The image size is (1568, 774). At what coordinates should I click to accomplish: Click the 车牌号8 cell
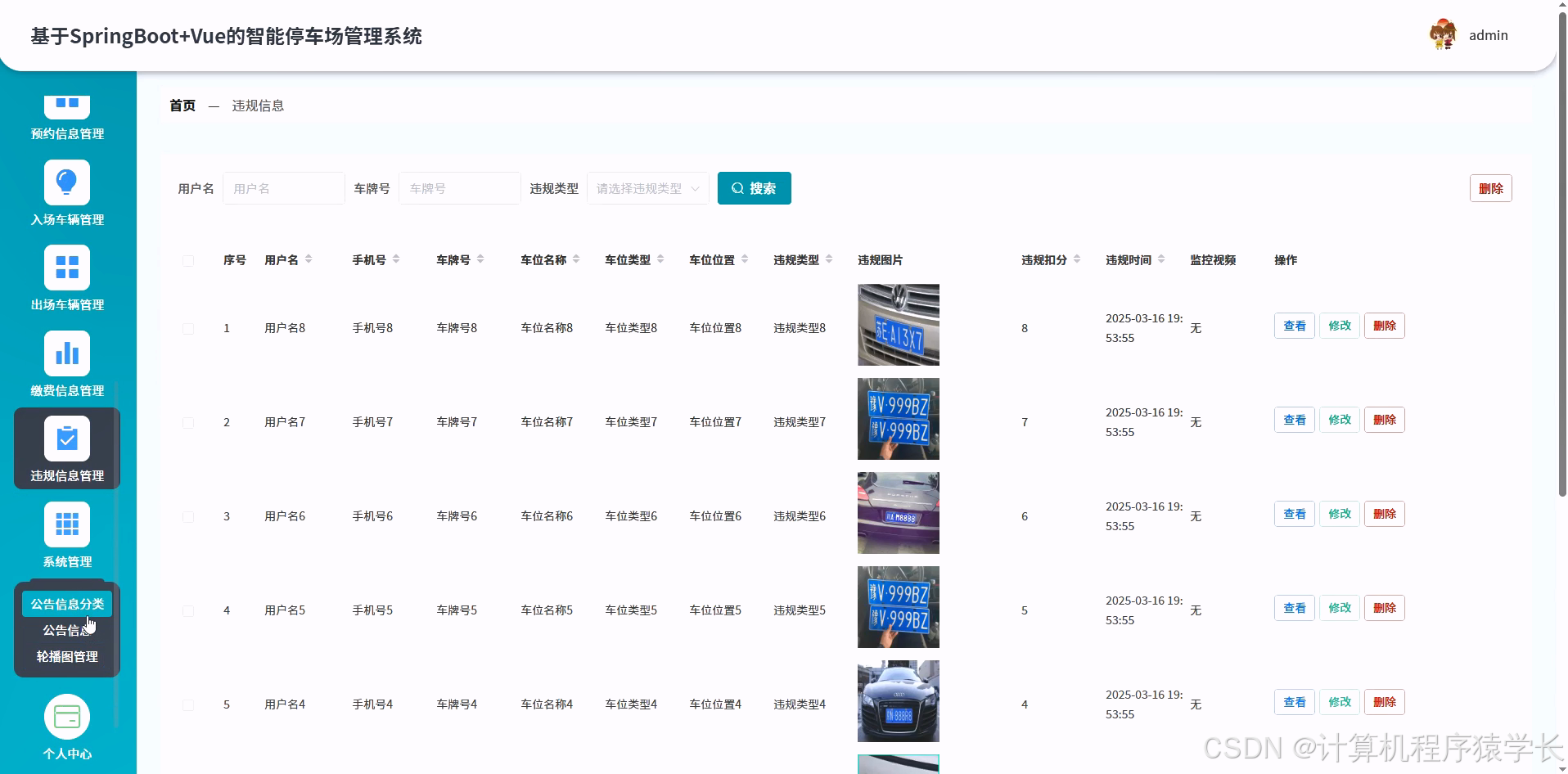click(x=457, y=328)
